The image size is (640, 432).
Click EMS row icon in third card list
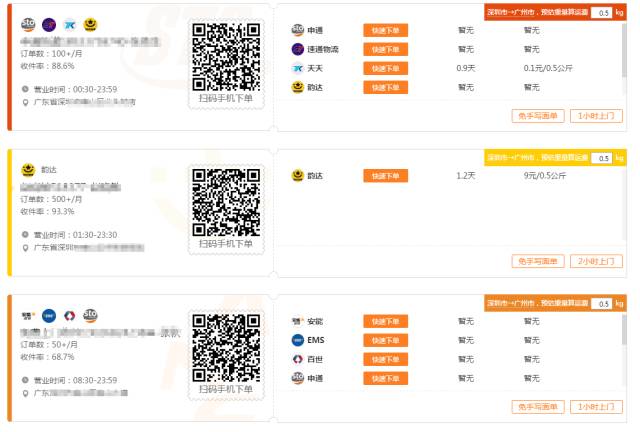point(298,340)
